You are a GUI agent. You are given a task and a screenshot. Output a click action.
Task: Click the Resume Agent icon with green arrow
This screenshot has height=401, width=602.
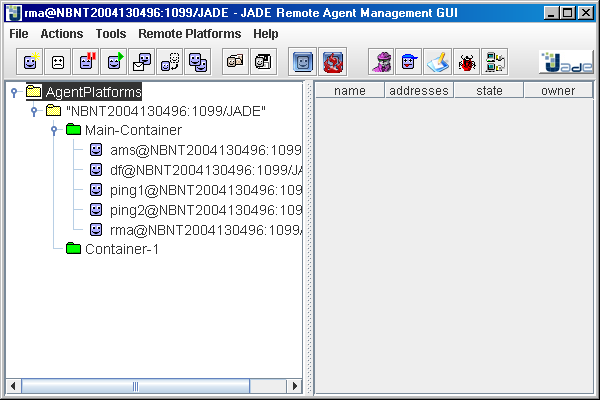pyautogui.click(x=114, y=62)
